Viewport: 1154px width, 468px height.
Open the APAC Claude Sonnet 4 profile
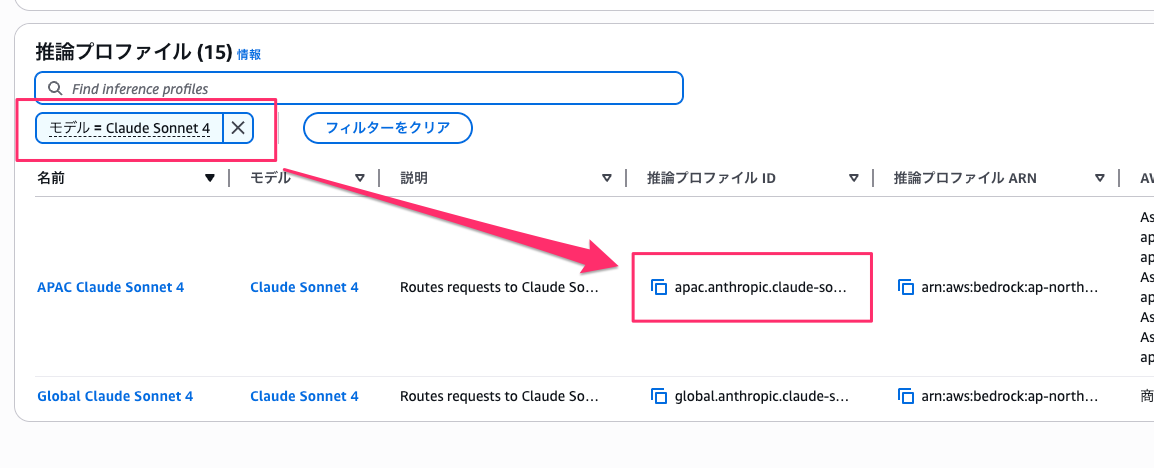(110, 287)
